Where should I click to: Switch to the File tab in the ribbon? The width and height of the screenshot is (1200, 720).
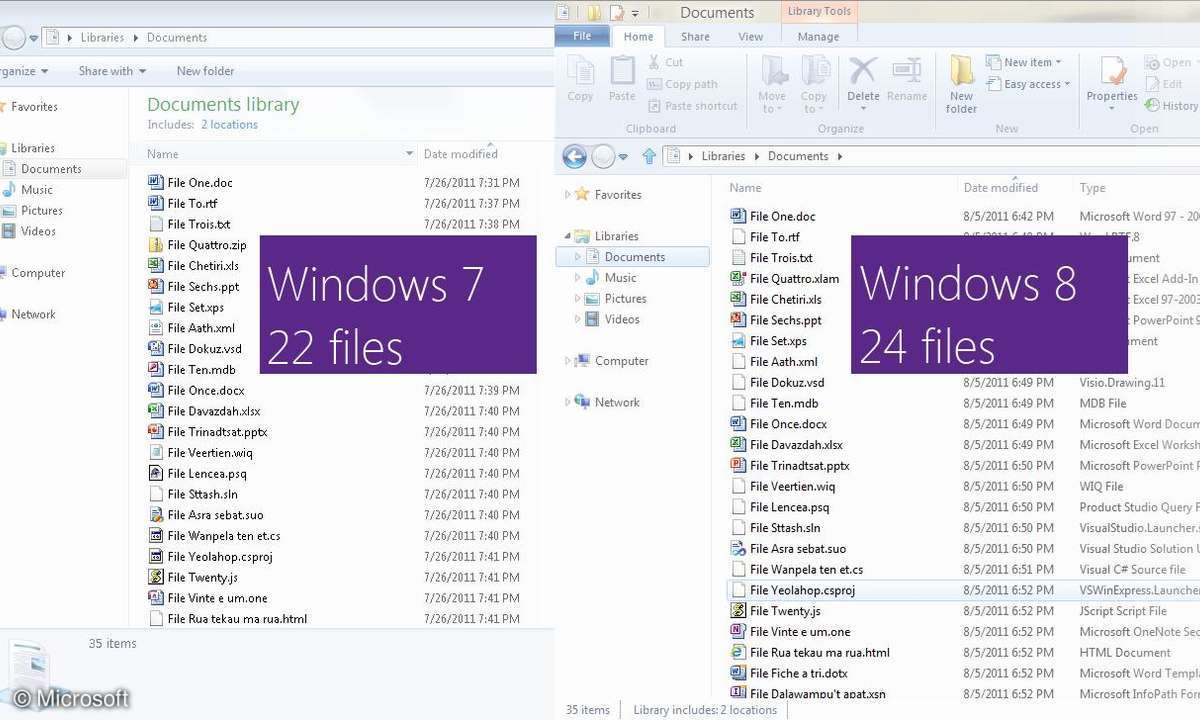(x=582, y=36)
